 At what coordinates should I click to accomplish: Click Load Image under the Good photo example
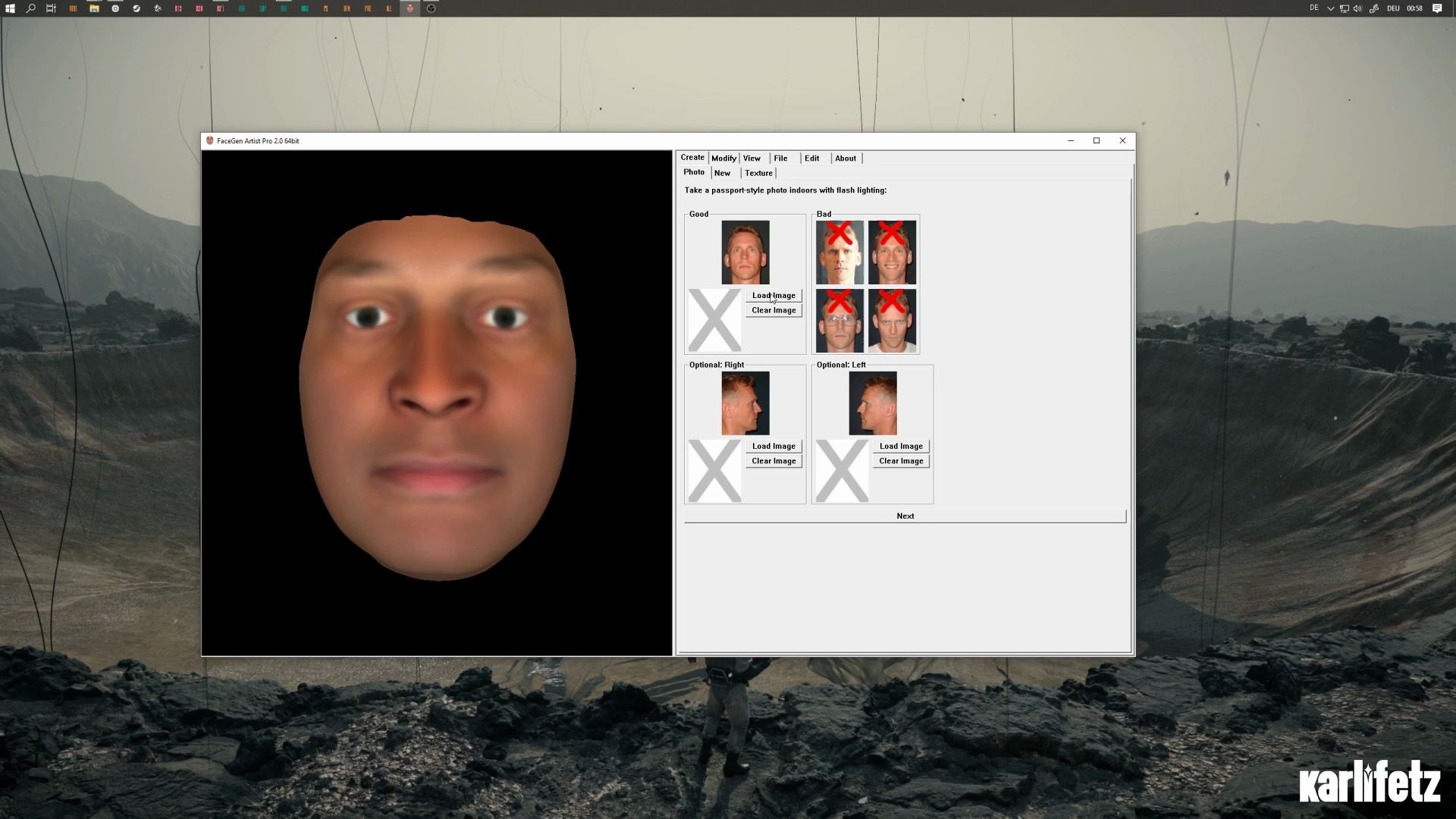[x=773, y=296]
